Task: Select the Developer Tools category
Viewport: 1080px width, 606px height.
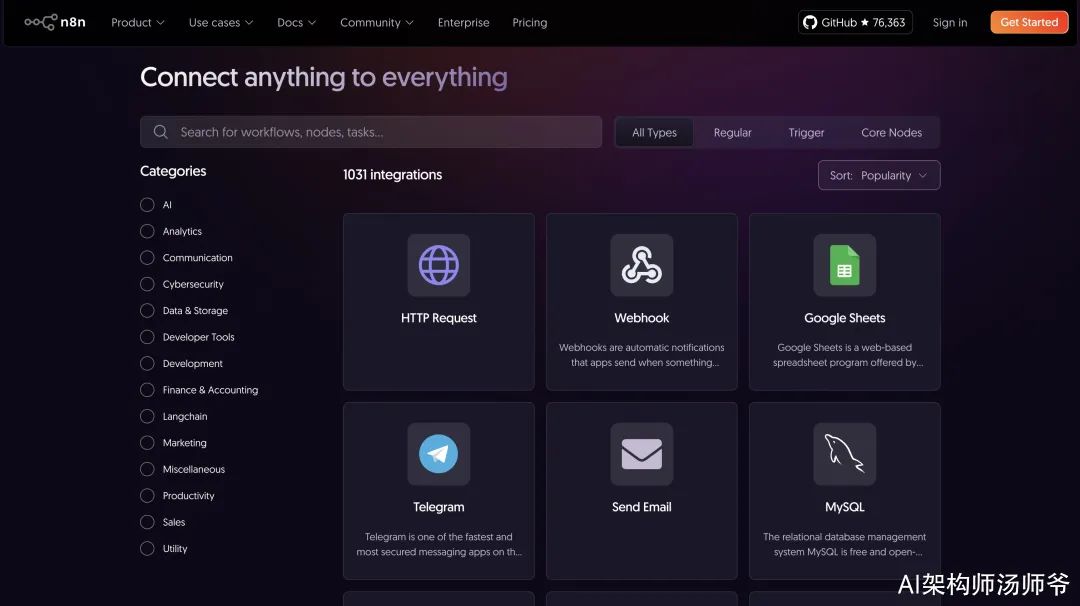Action: [187, 337]
